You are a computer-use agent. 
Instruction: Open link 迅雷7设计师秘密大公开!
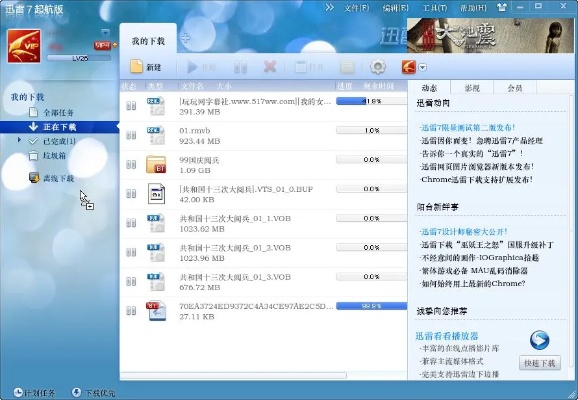463,232
